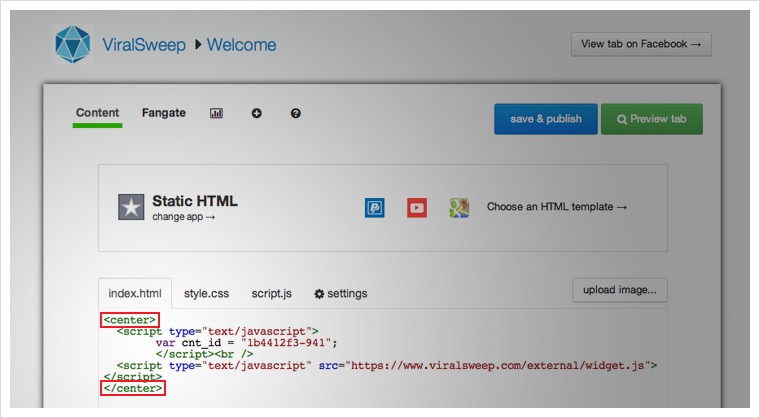
Task: Select the Google Maps template icon
Action: (x=459, y=208)
